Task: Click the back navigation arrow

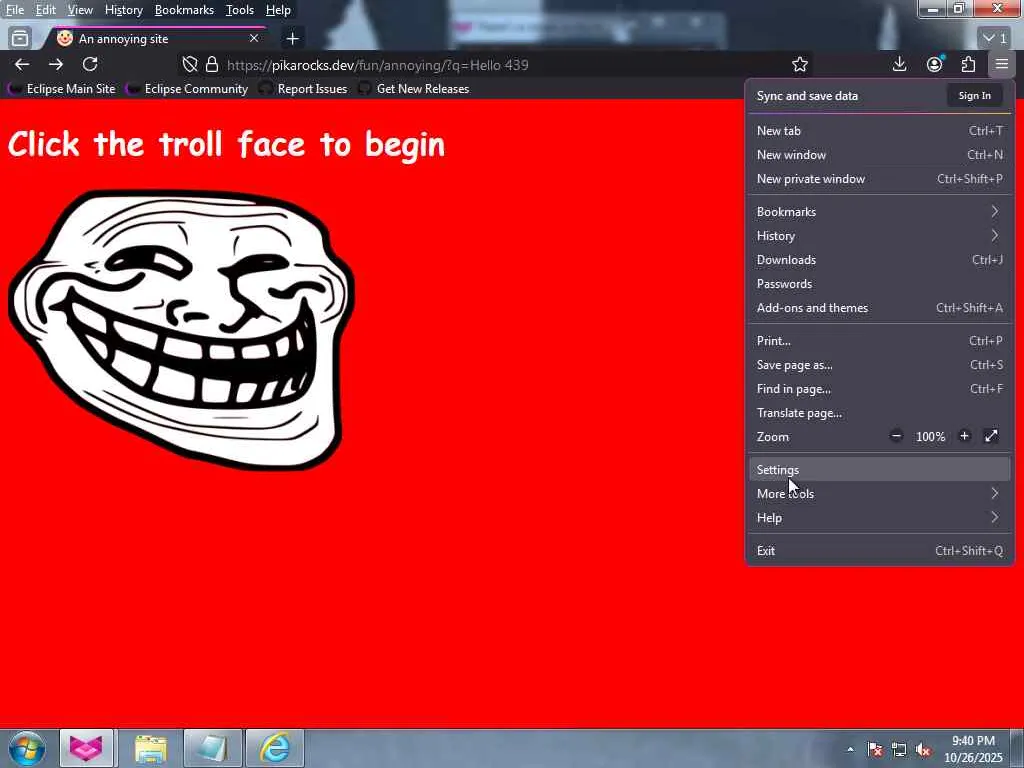Action: pos(22,64)
